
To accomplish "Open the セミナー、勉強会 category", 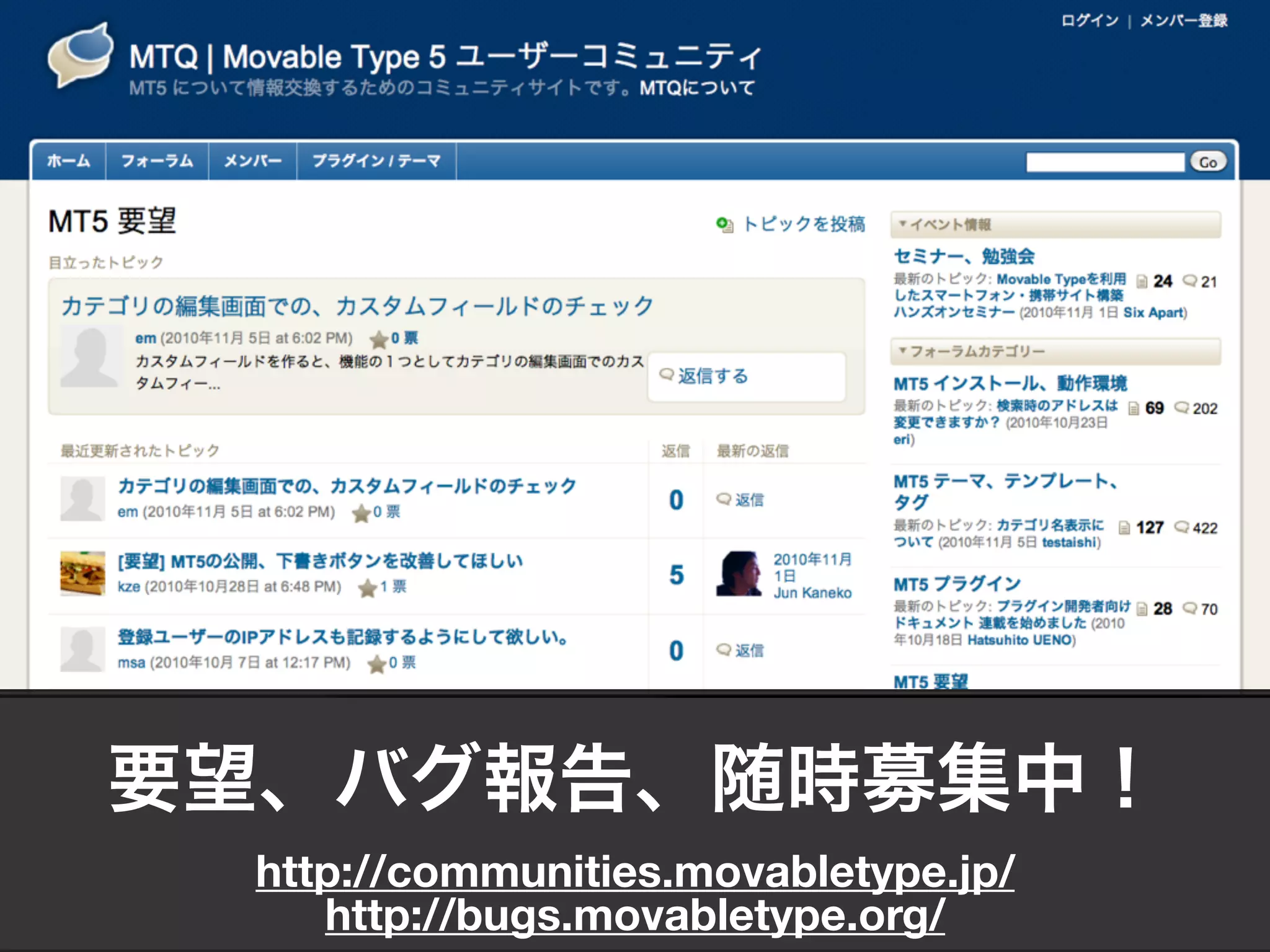I will point(964,256).
